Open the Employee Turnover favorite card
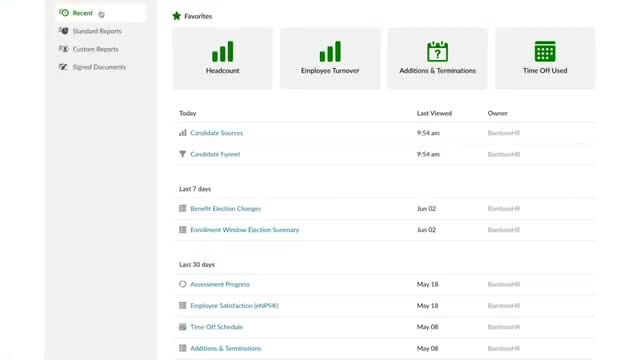Screen dimensions: 640x360 pos(330,58)
